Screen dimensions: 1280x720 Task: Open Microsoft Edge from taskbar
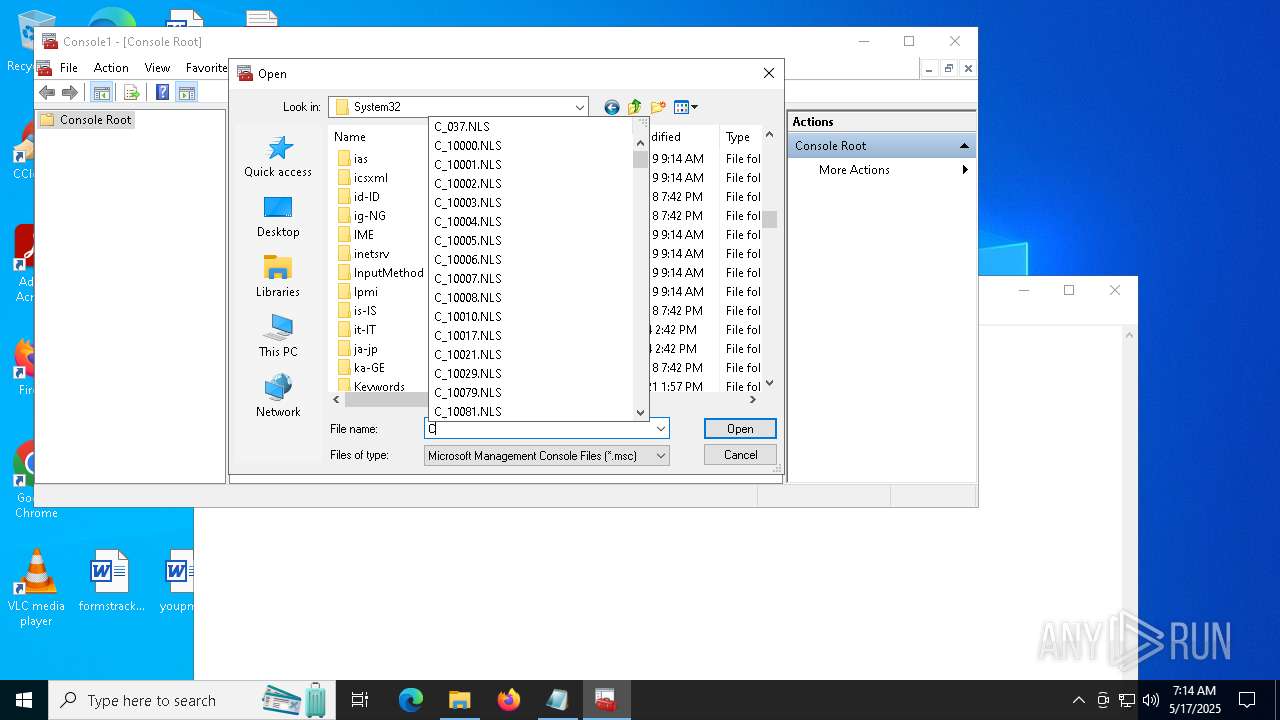tap(411, 700)
